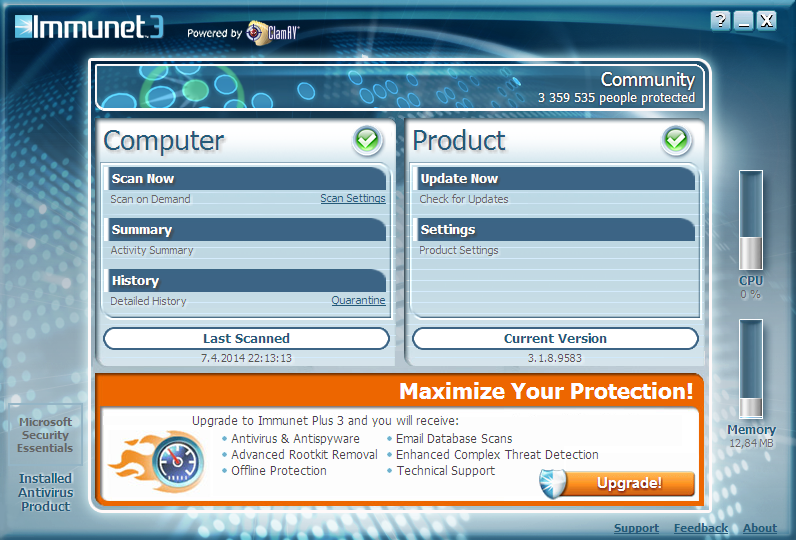Click the Microsoft Security Essentials box
The width and height of the screenshot is (796, 540).
[45, 435]
